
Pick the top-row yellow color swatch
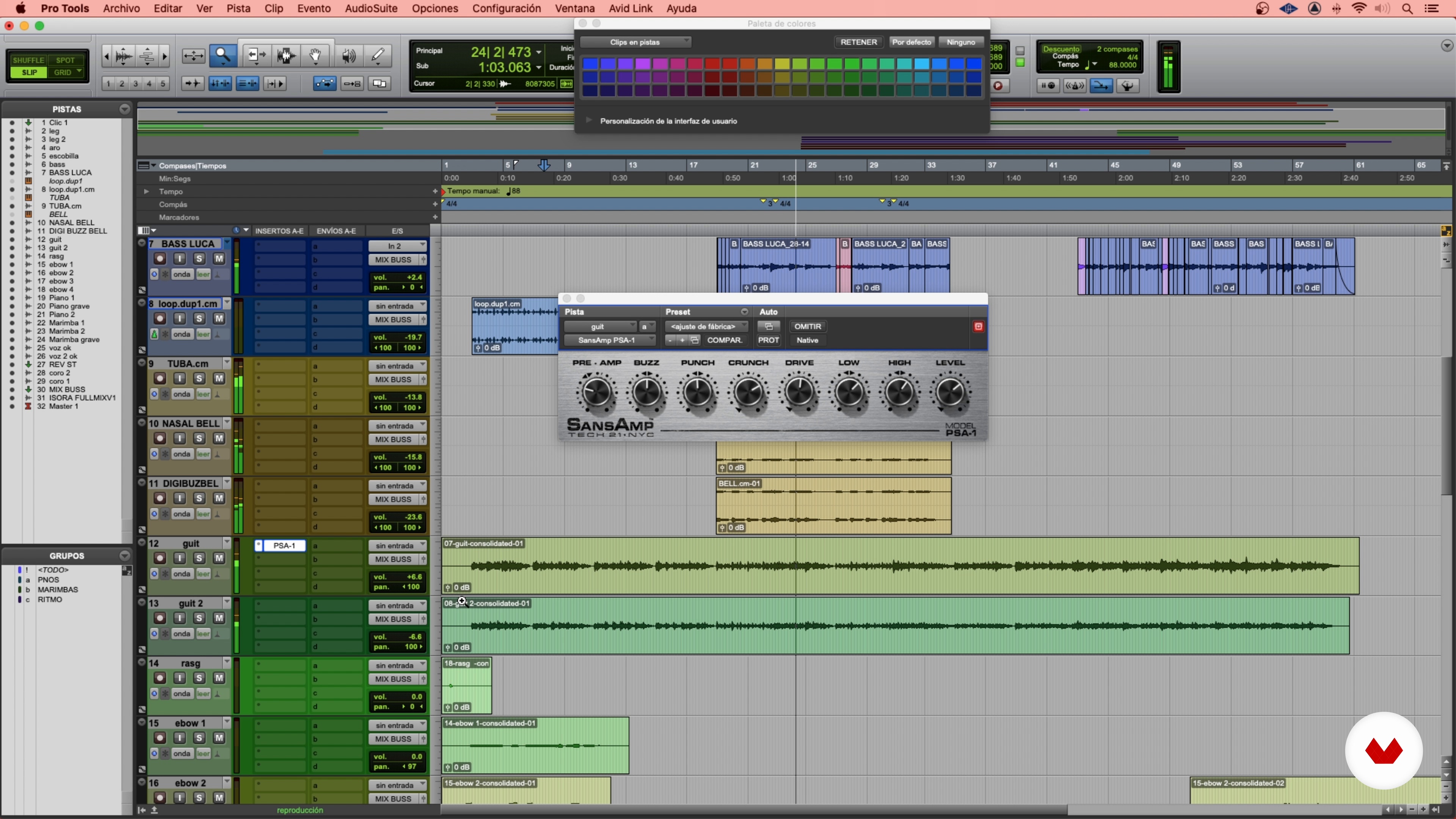(782, 63)
